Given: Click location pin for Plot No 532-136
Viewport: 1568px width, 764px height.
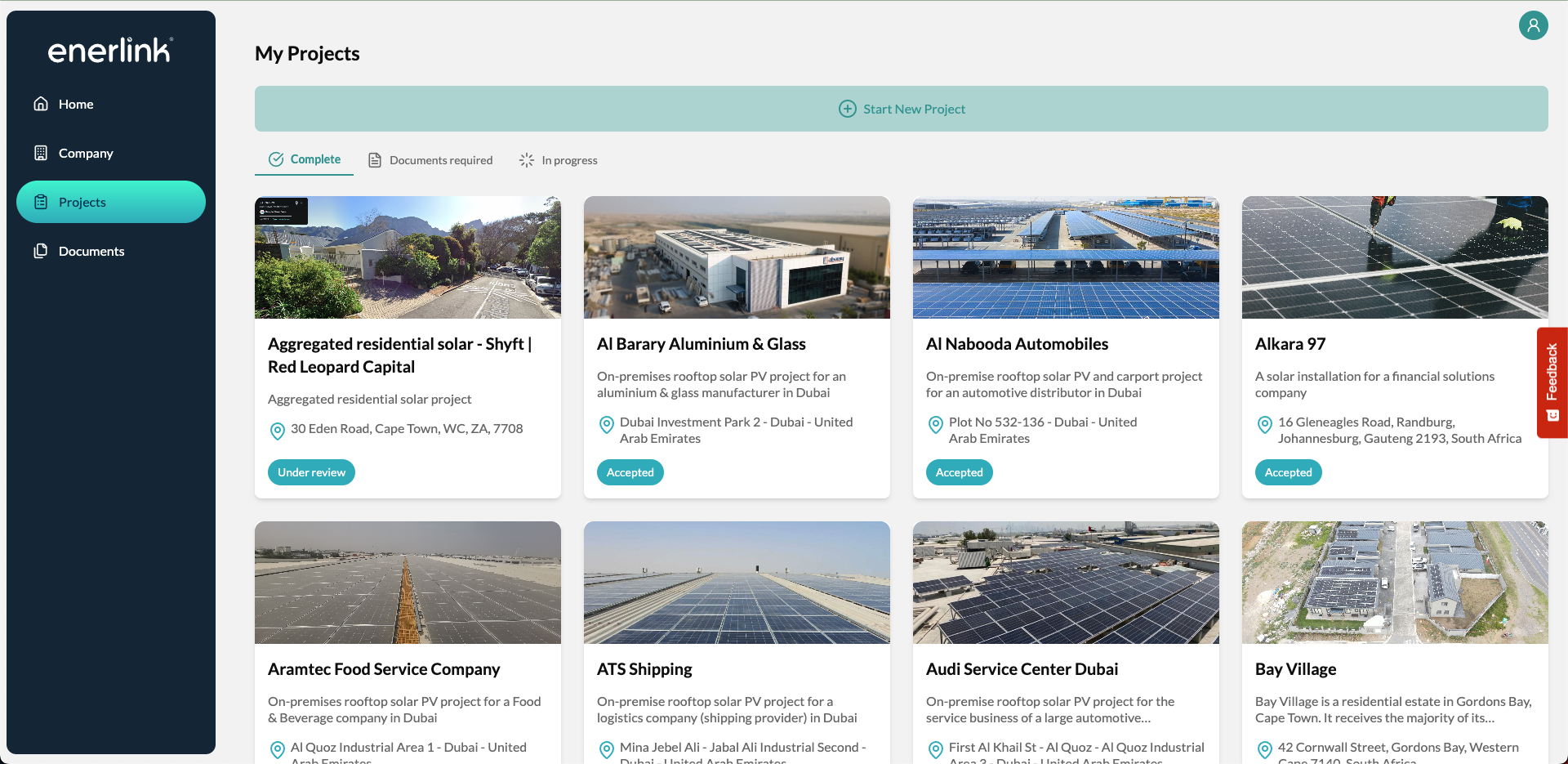Looking at the screenshot, I should tap(936, 425).
